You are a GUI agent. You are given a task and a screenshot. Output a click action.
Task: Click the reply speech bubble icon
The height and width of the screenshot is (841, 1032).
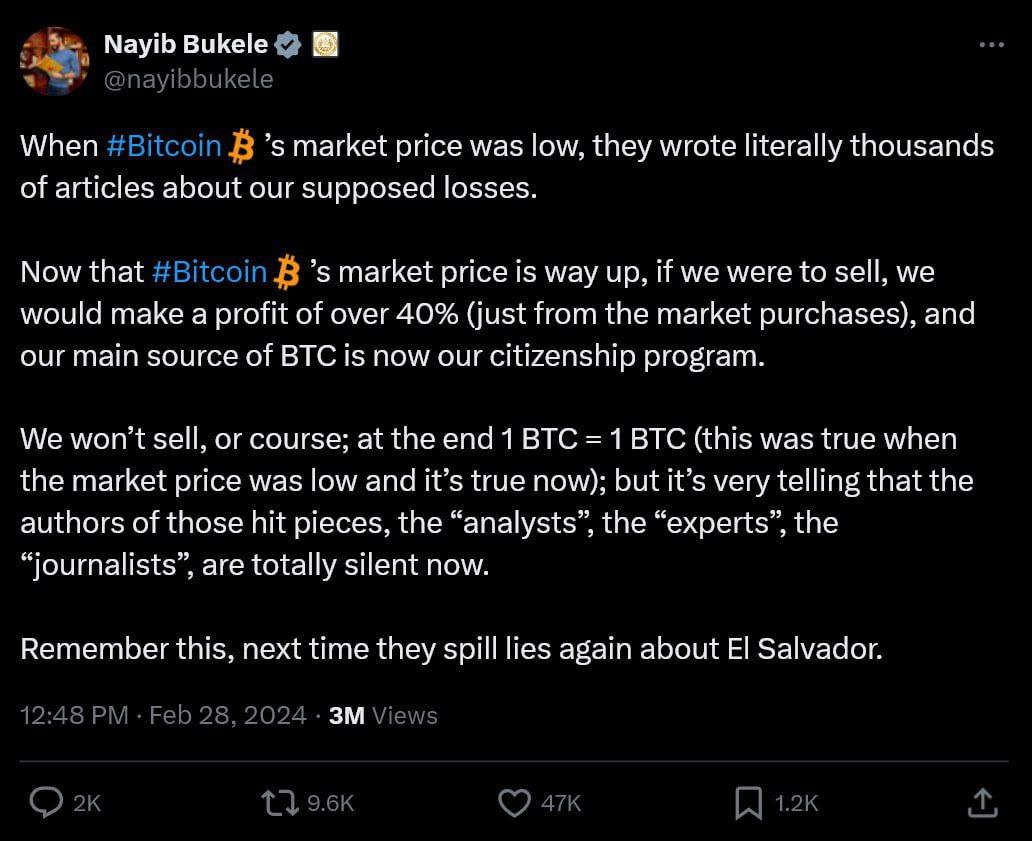coord(46,802)
